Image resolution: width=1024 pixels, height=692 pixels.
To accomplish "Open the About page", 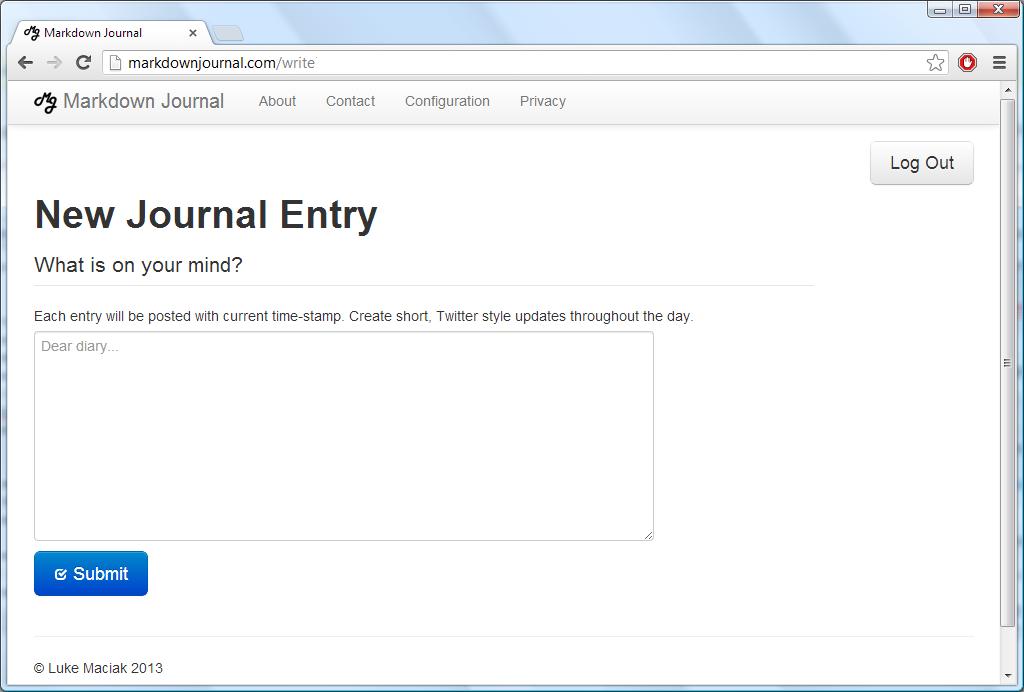I will 277,101.
